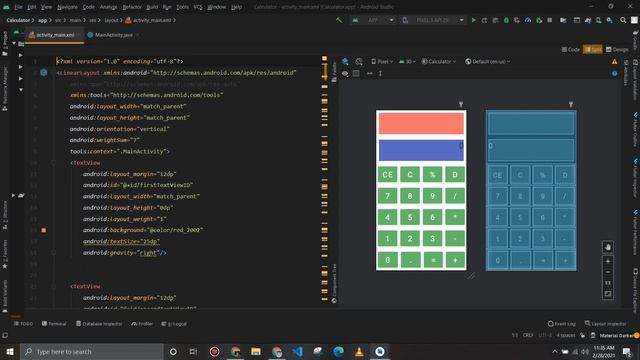Open the Database Inspector tool window

click(99, 324)
